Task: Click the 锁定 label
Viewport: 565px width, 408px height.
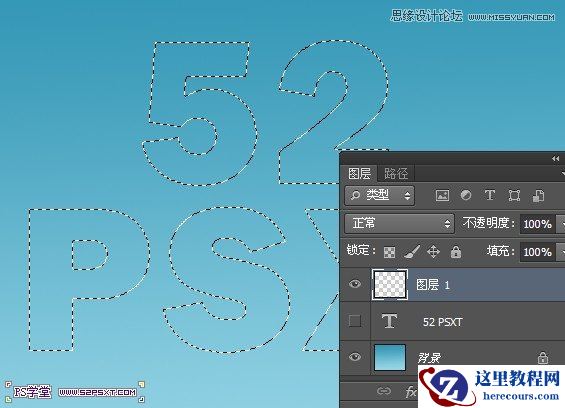Action: pos(361,250)
